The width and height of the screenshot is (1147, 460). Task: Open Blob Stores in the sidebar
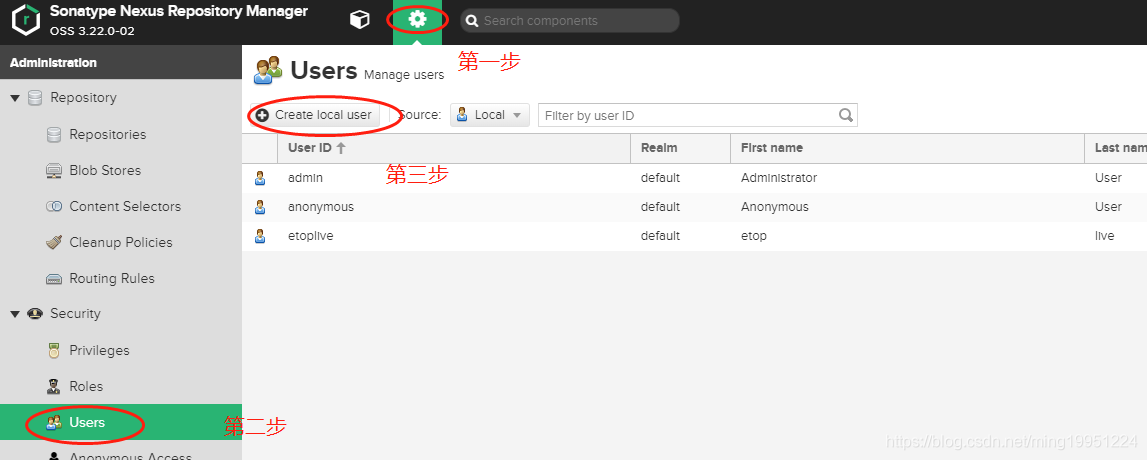105,170
